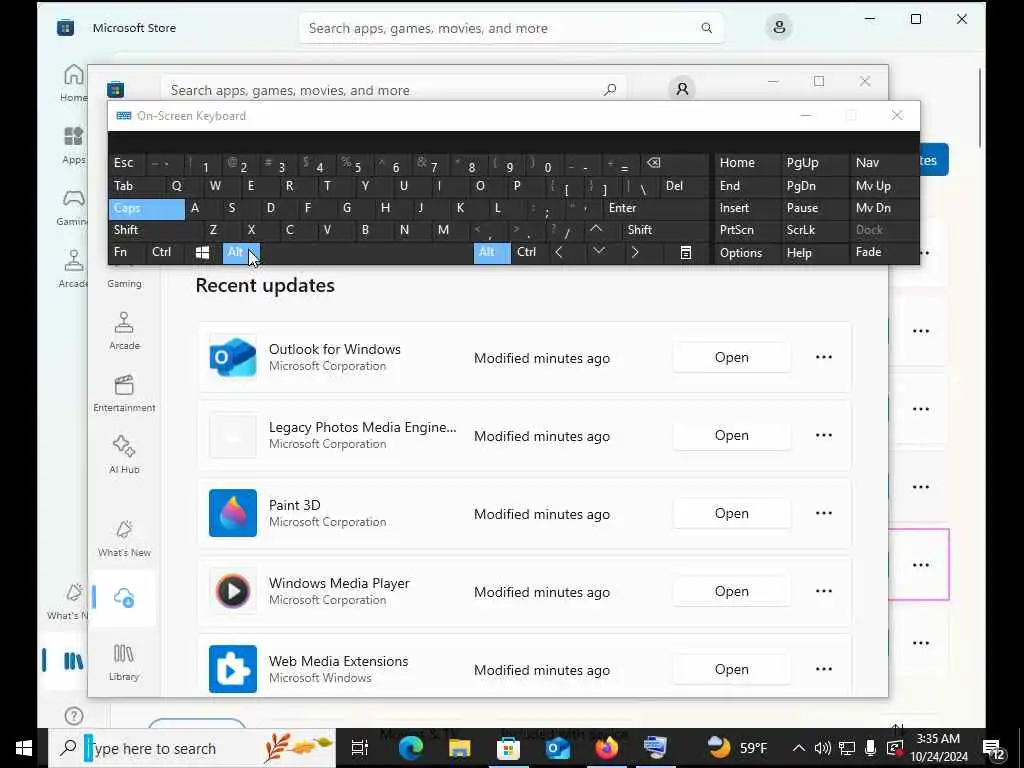Click profile icon in front Store window
This screenshot has height=768, width=1024.
pyautogui.click(x=682, y=89)
